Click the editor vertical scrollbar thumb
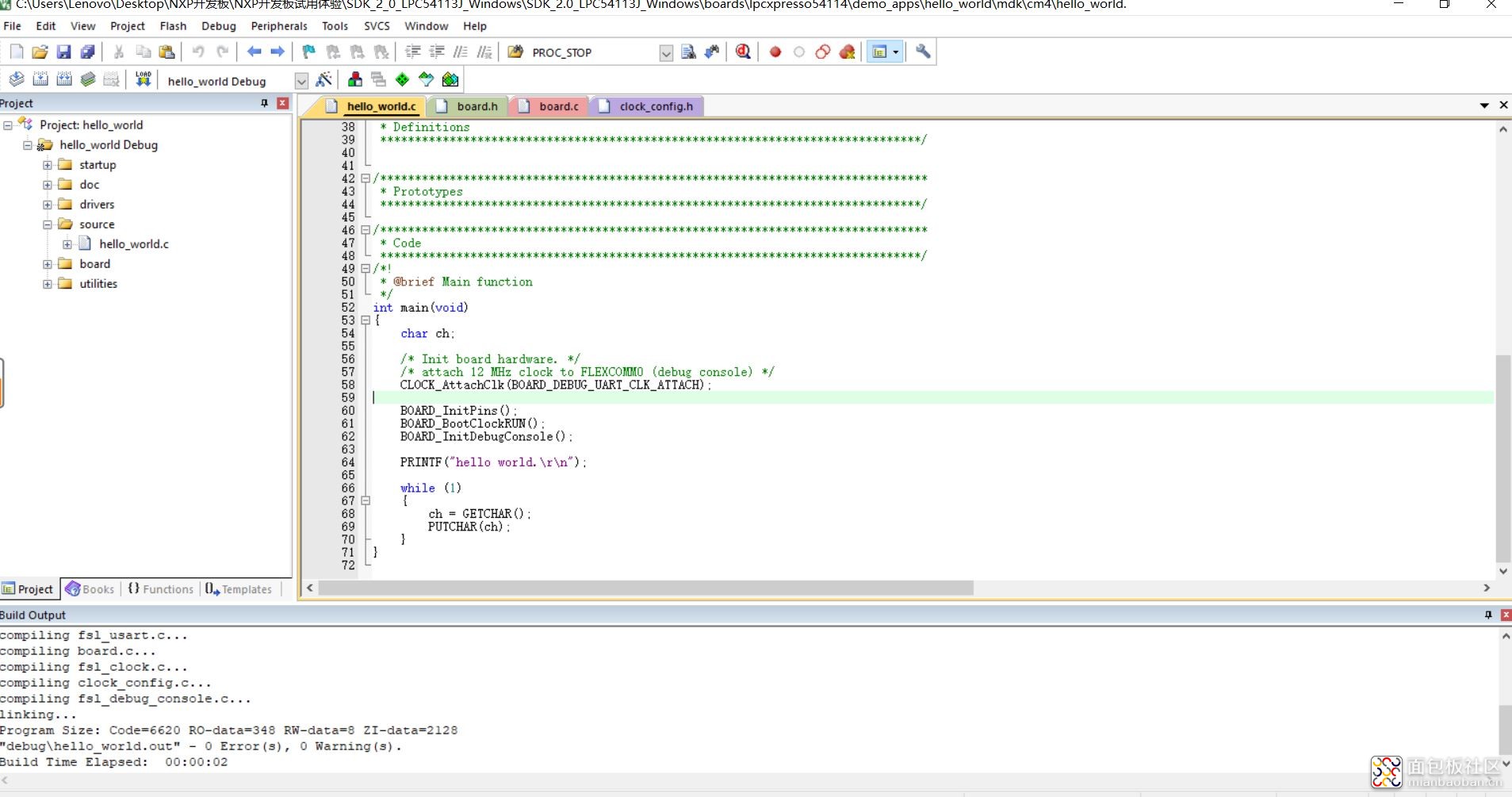This screenshot has width=1512, height=797. click(1502, 459)
